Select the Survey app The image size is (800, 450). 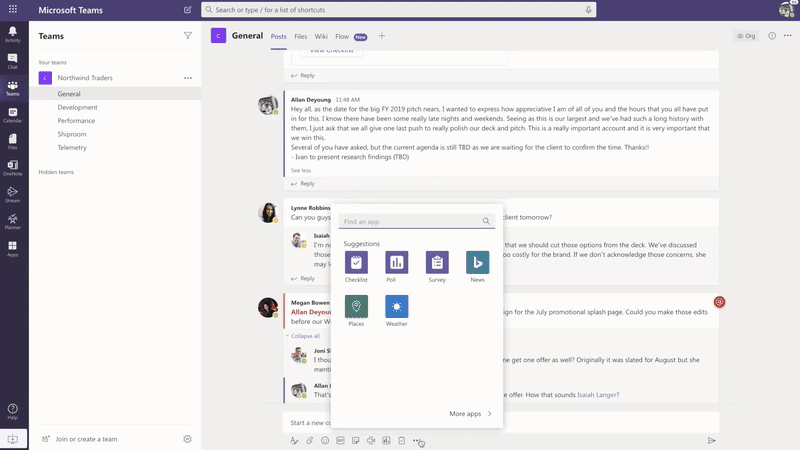(437, 267)
